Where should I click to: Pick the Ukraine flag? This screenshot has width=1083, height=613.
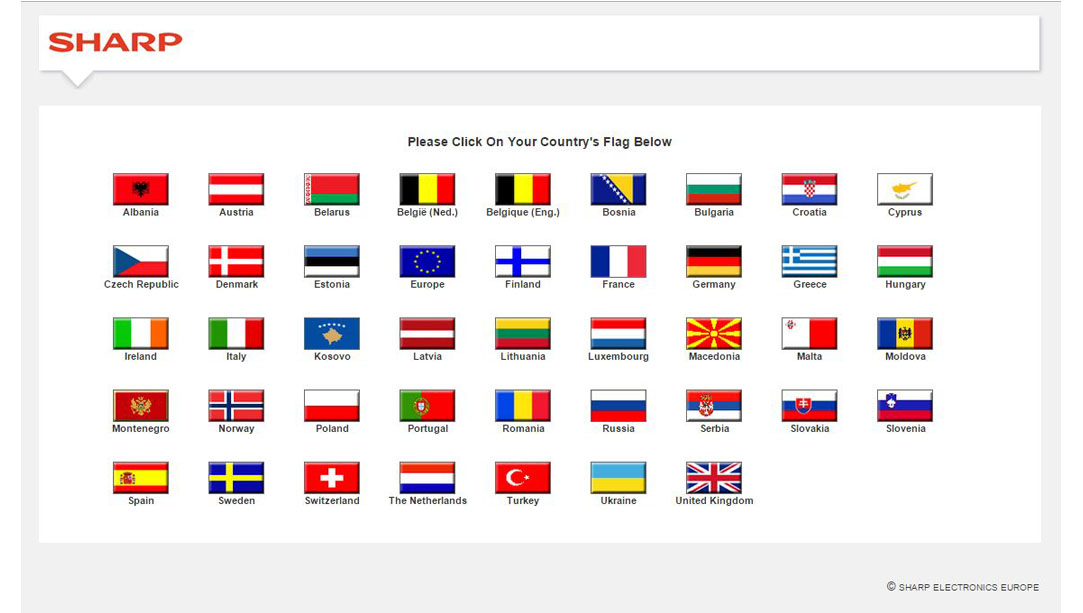pos(618,478)
